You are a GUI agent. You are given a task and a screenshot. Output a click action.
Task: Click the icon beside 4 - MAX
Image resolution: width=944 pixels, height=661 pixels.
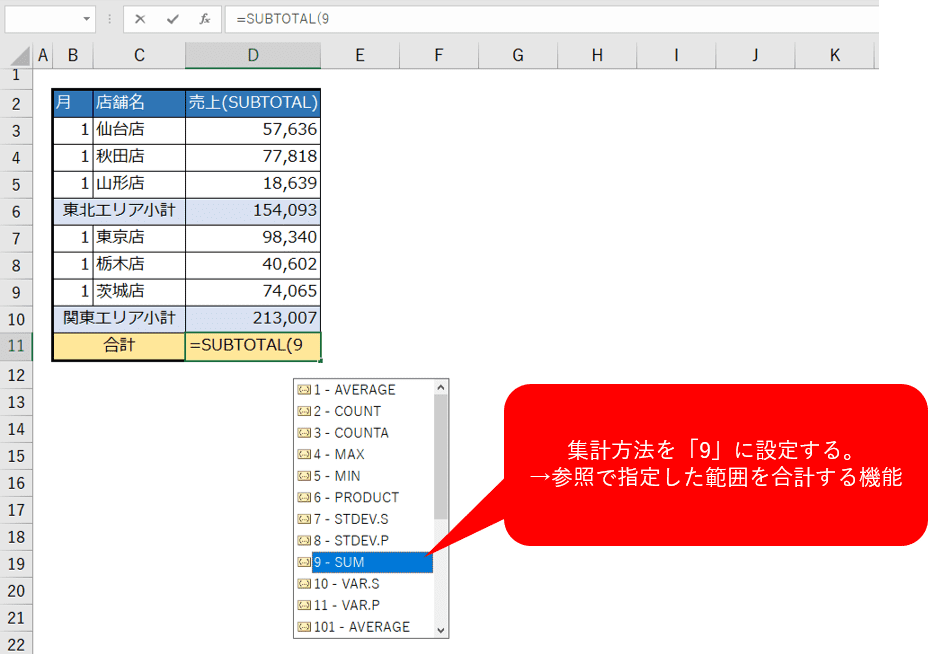[x=304, y=455]
